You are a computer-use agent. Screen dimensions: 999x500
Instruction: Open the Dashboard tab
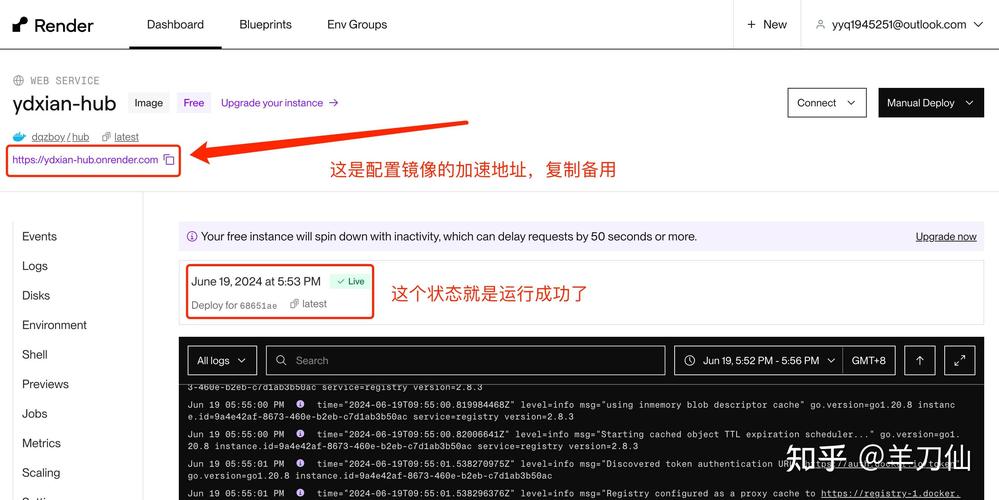click(x=175, y=24)
